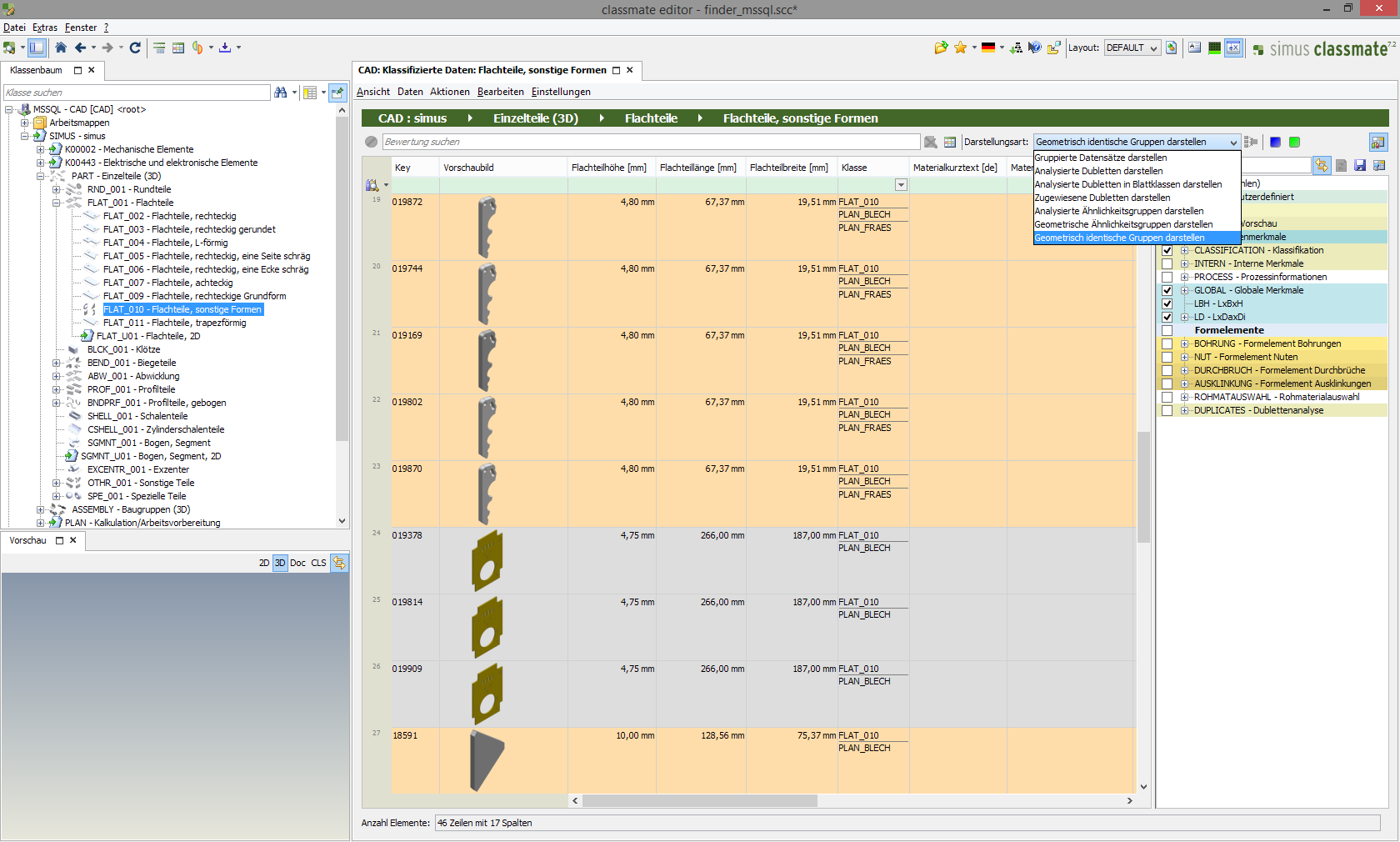Open the Klasse column filter dropdown
The height and width of the screenshot is (842, 1400).
tap(901, 185)
